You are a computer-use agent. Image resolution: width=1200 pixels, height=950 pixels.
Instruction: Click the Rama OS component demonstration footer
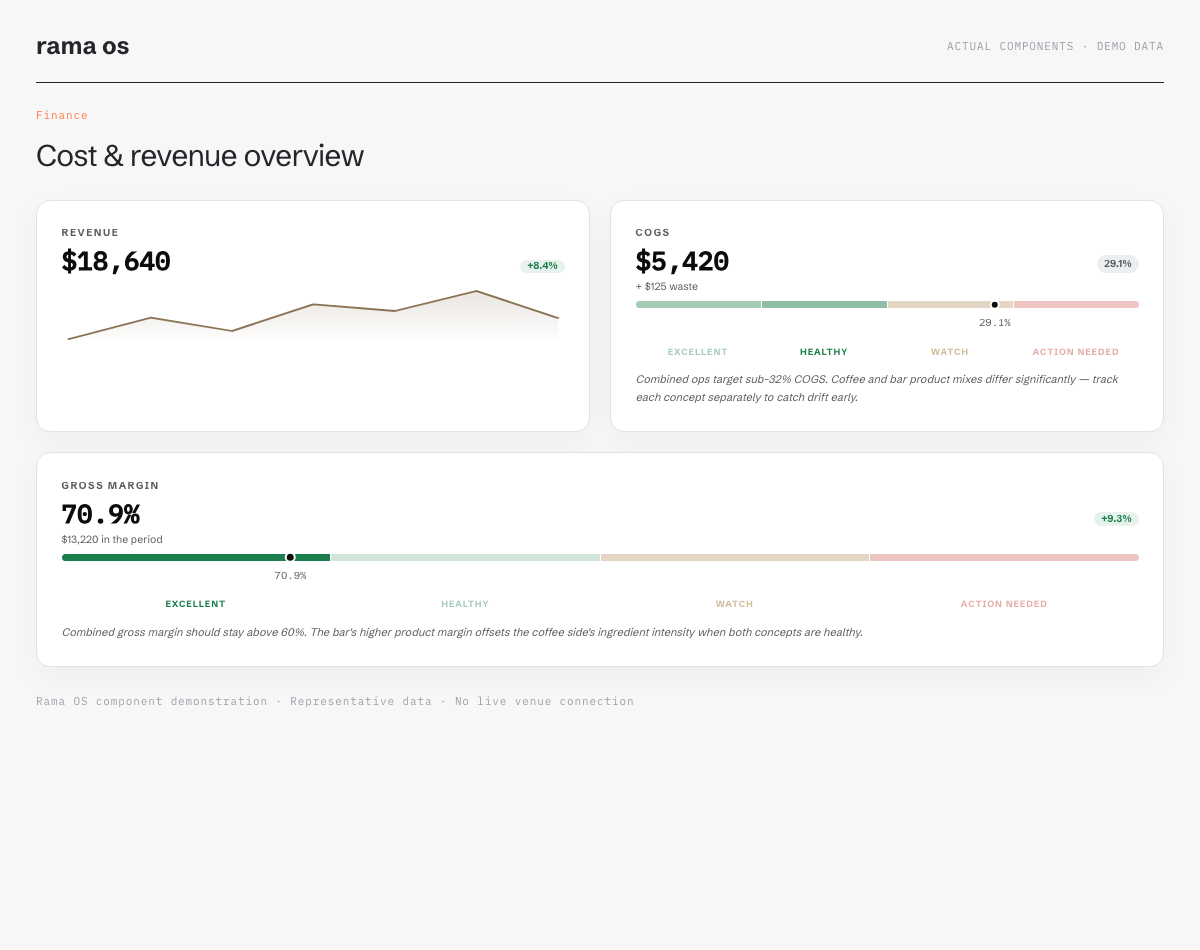(335, 701)
